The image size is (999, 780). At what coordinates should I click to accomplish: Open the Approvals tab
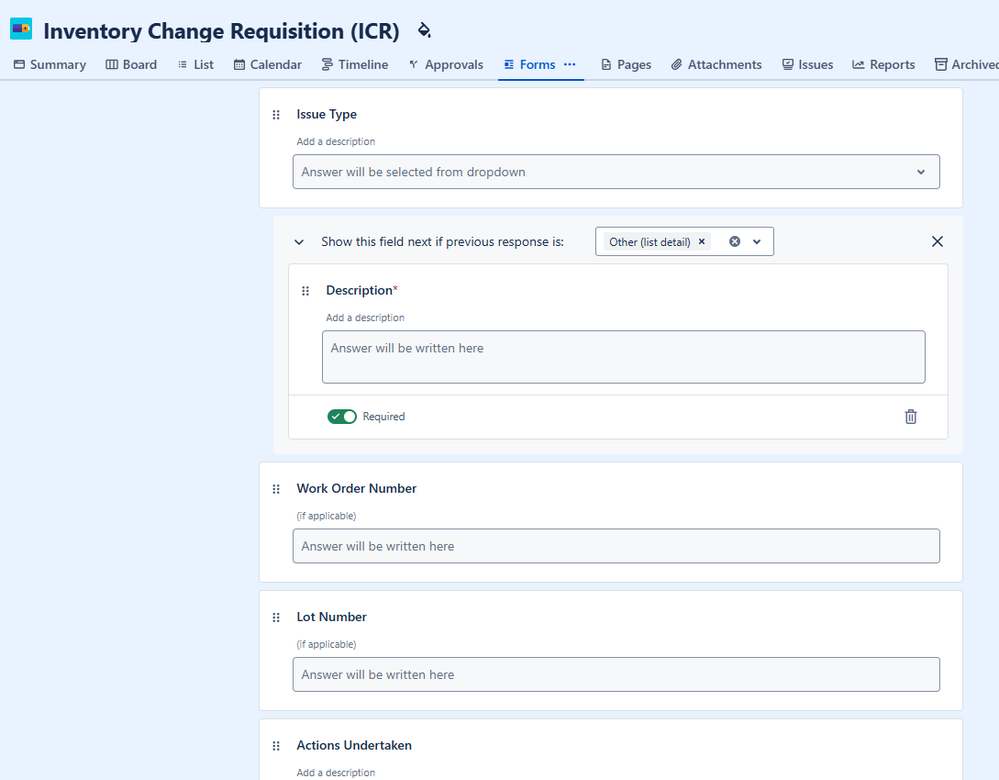click(x=446, y=64)
